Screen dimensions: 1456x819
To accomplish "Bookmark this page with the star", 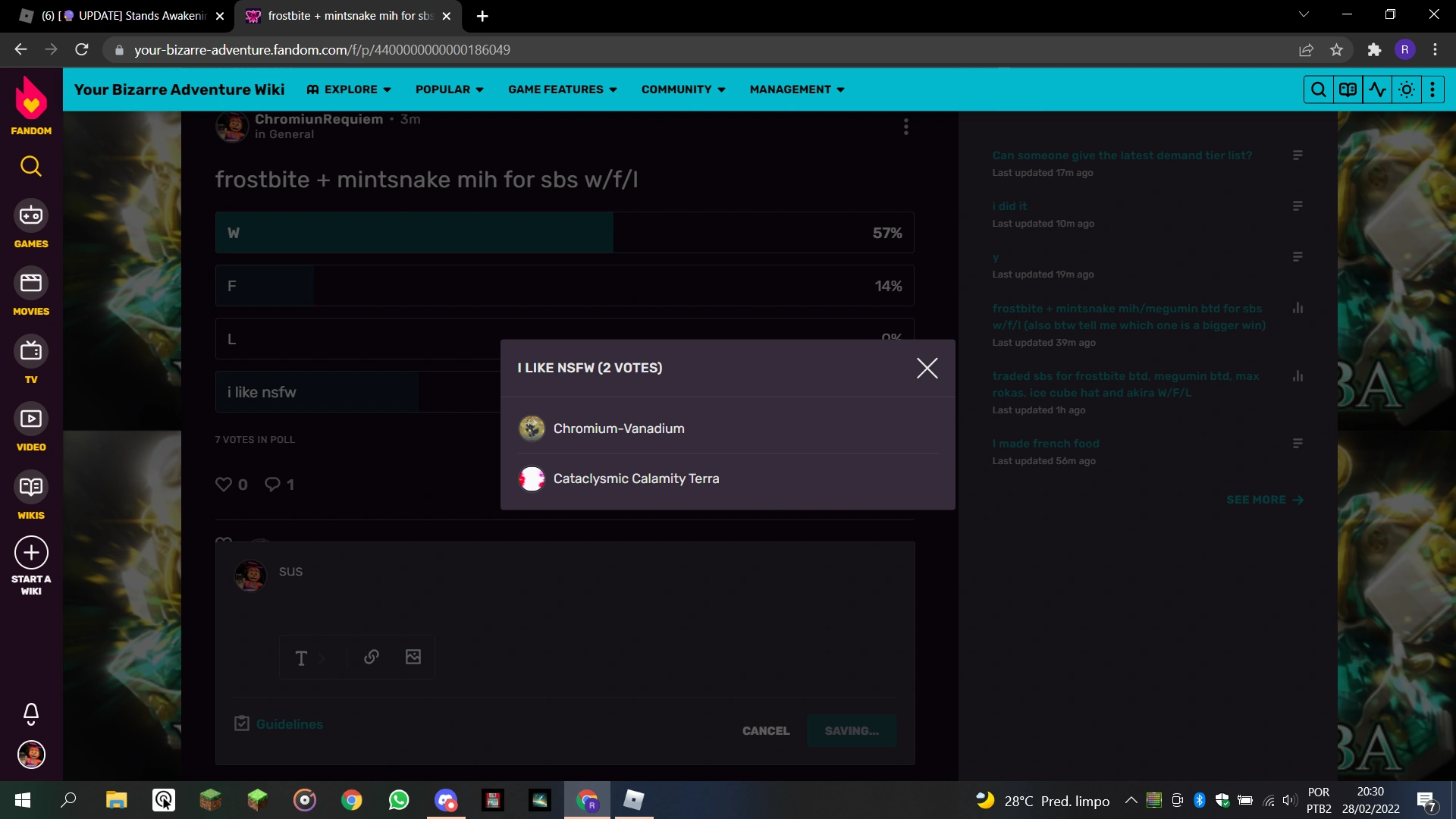I will coord(1336,50).
